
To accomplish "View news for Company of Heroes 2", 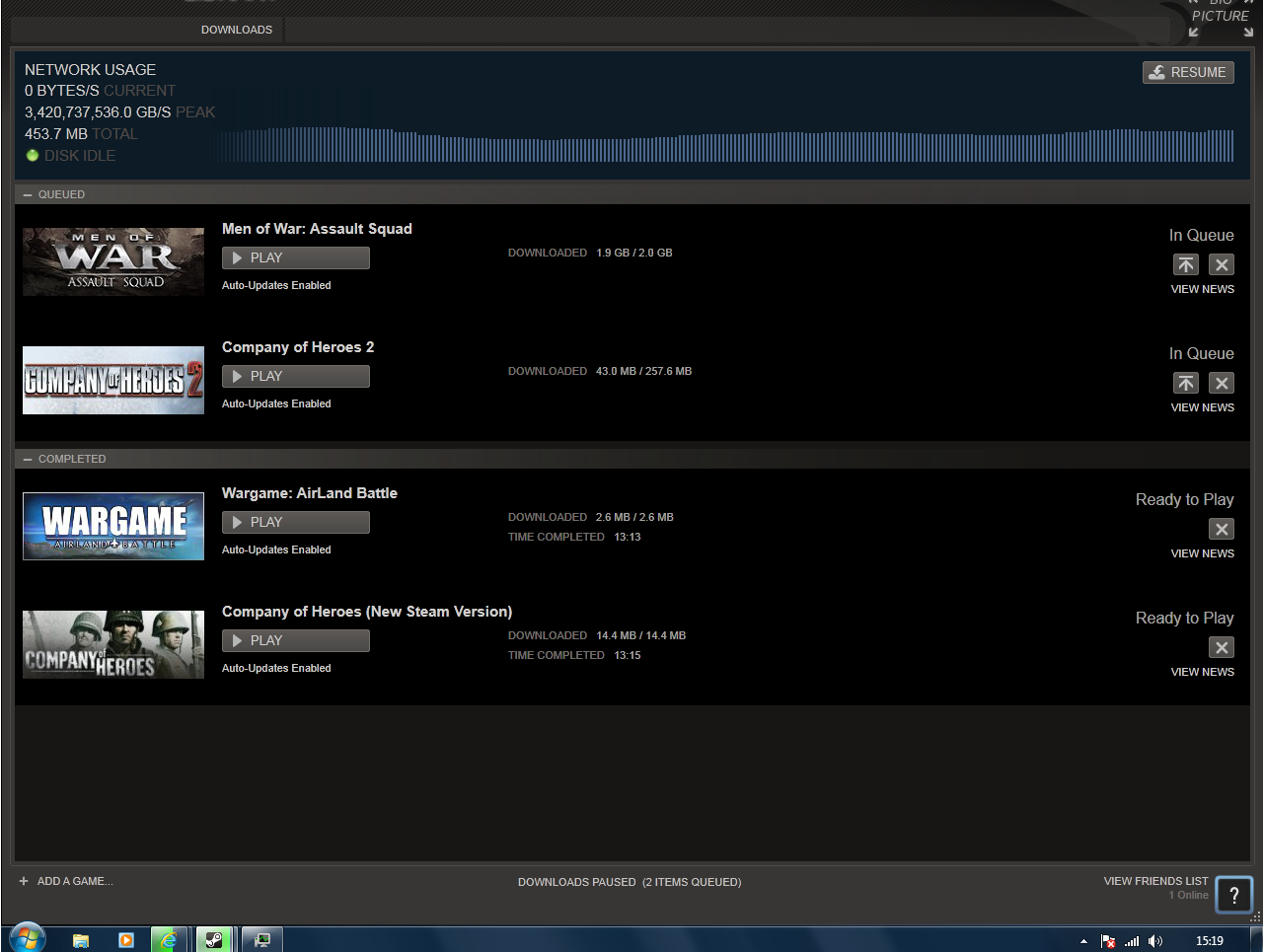I will click(x=1202, y=407).
